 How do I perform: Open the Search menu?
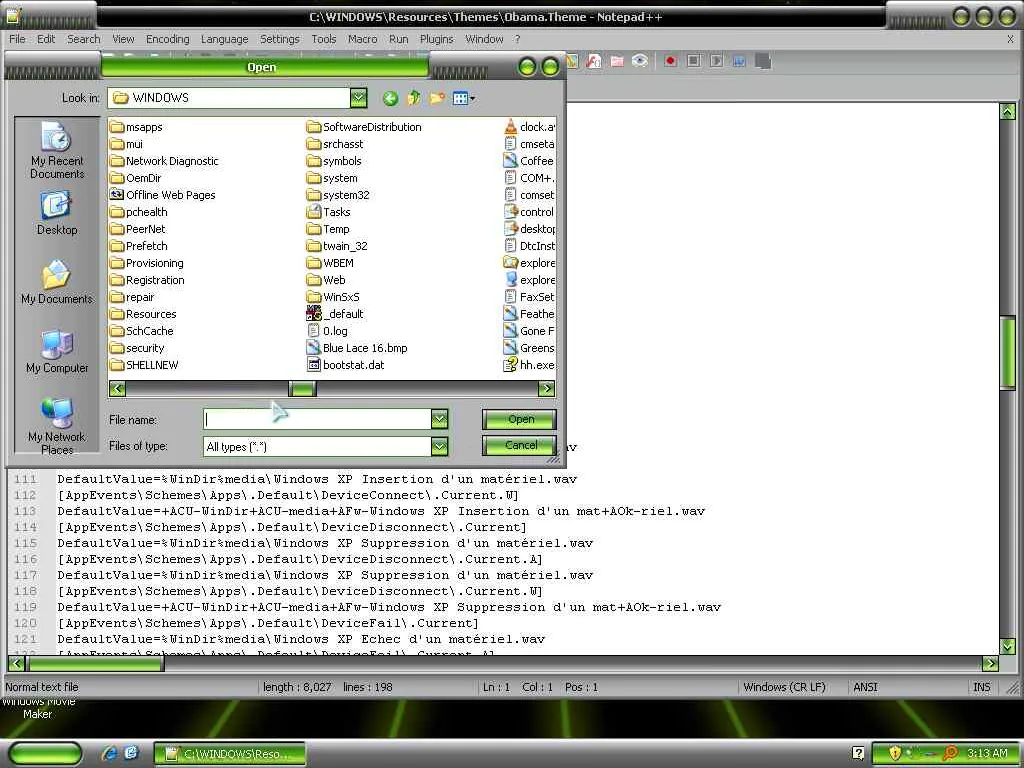(x=84, y=39)
